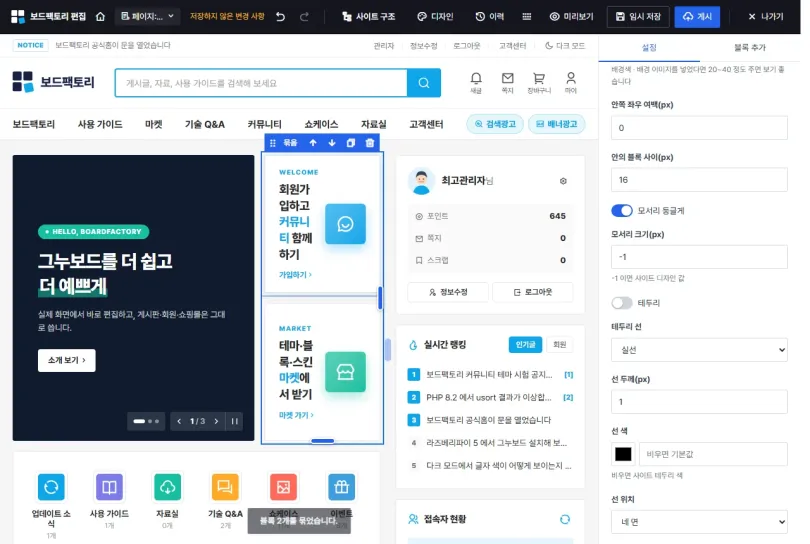The image size is (810, 544).
Task: Click the home icon in editor toolbar
Action: point(100,17)
